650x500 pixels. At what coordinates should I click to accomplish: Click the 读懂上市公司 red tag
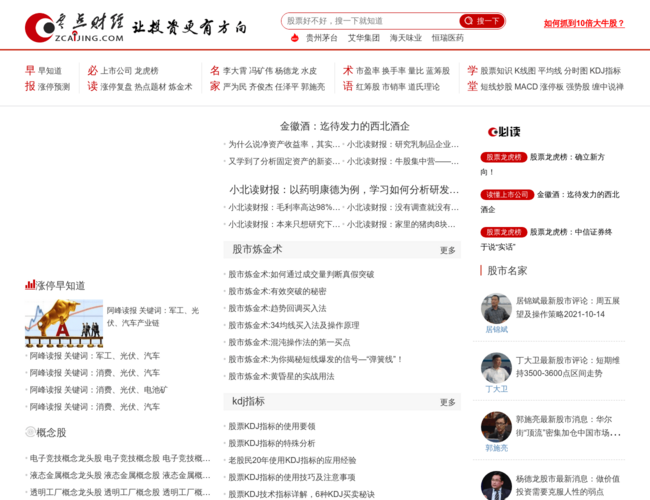507,195
